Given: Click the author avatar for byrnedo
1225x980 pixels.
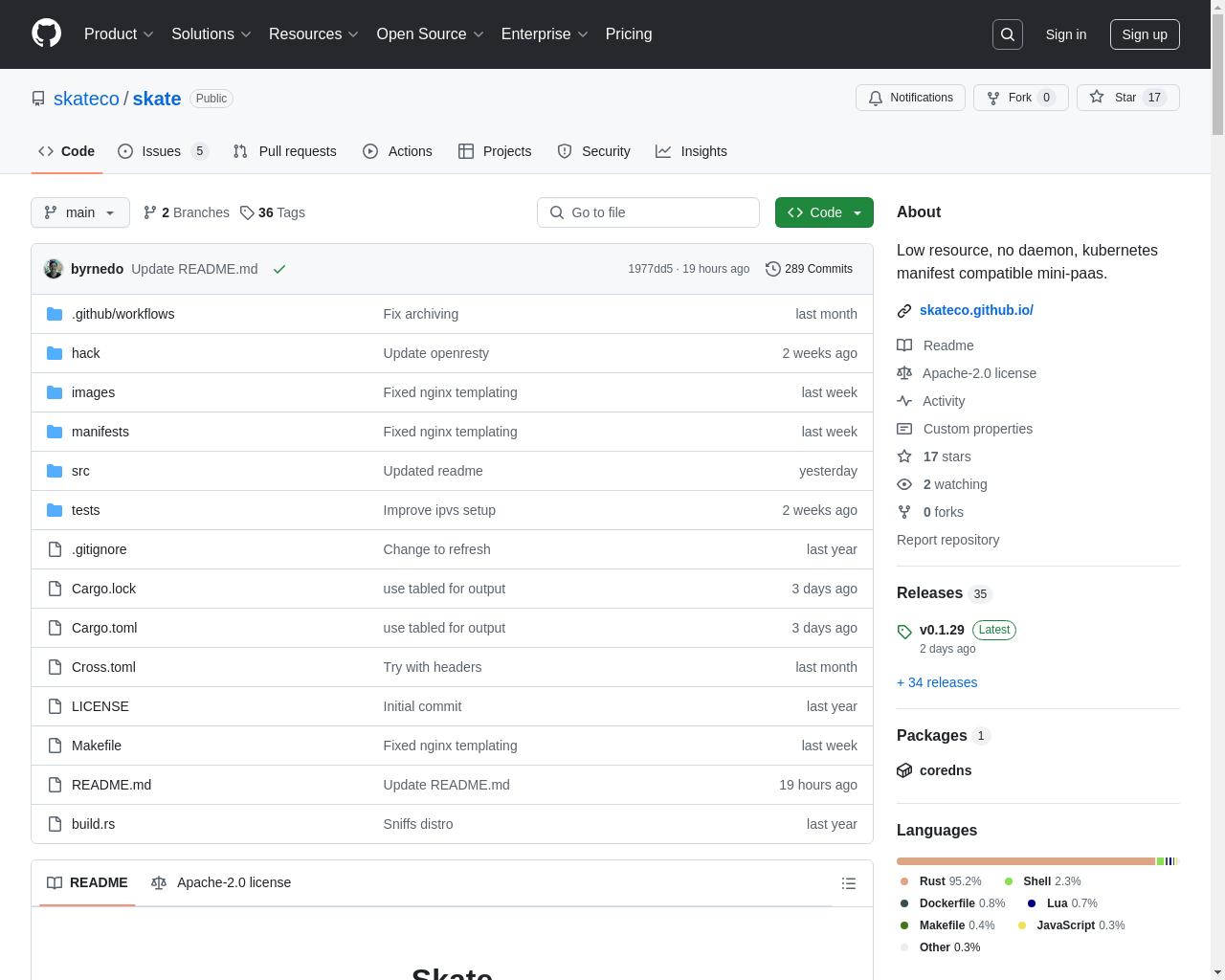Looking at the screenshot, I should [54, 269].
